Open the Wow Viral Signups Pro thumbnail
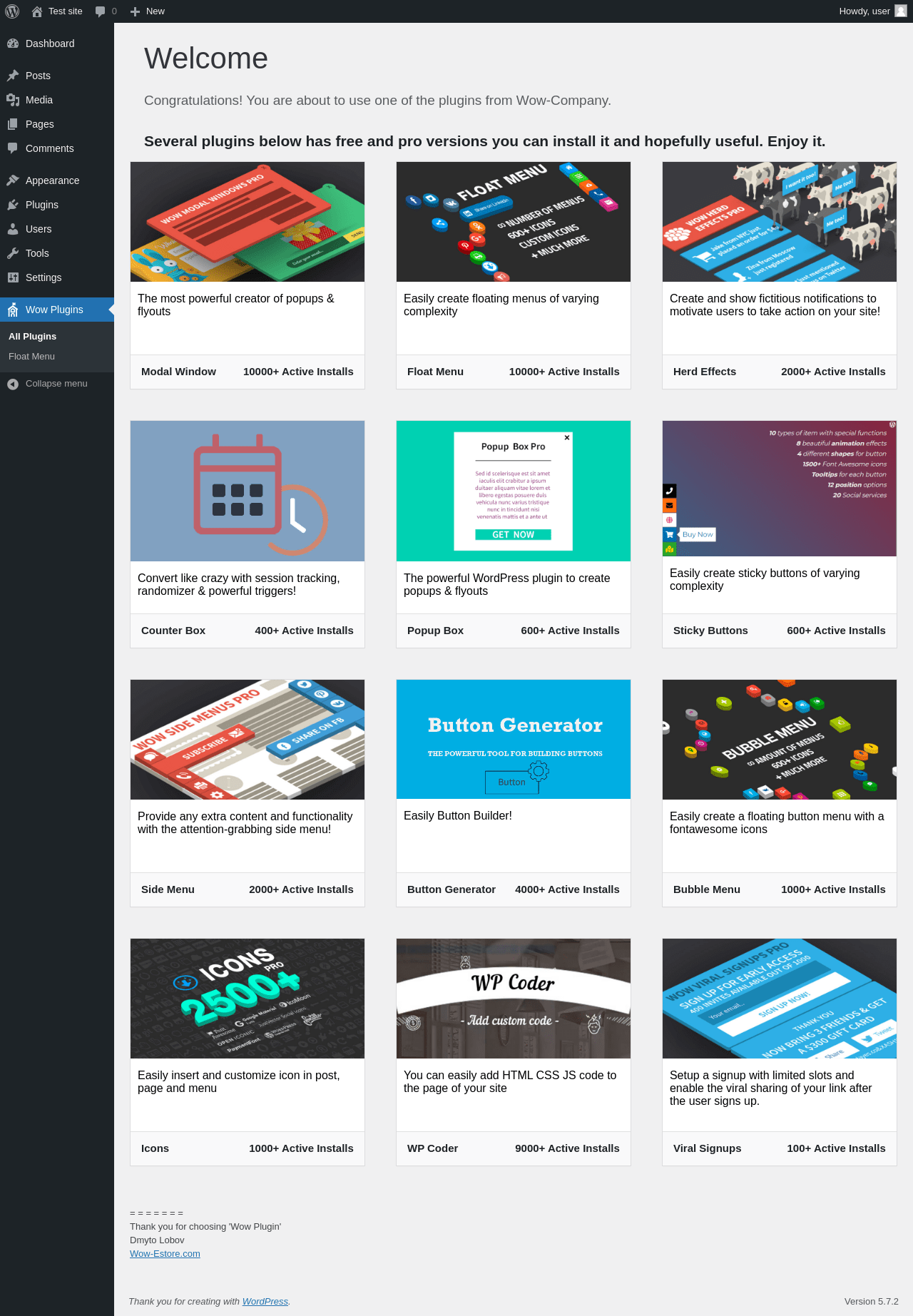913x1316 pixels. 780,999
